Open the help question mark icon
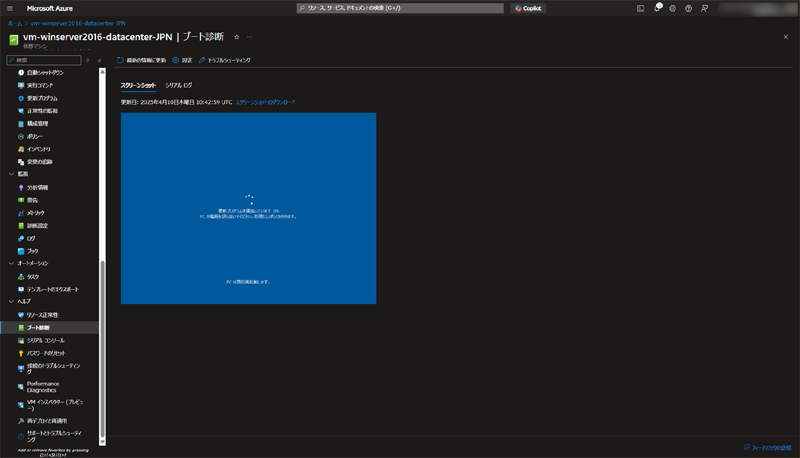This screenshot has height=458, width=800. click(688, 8)
